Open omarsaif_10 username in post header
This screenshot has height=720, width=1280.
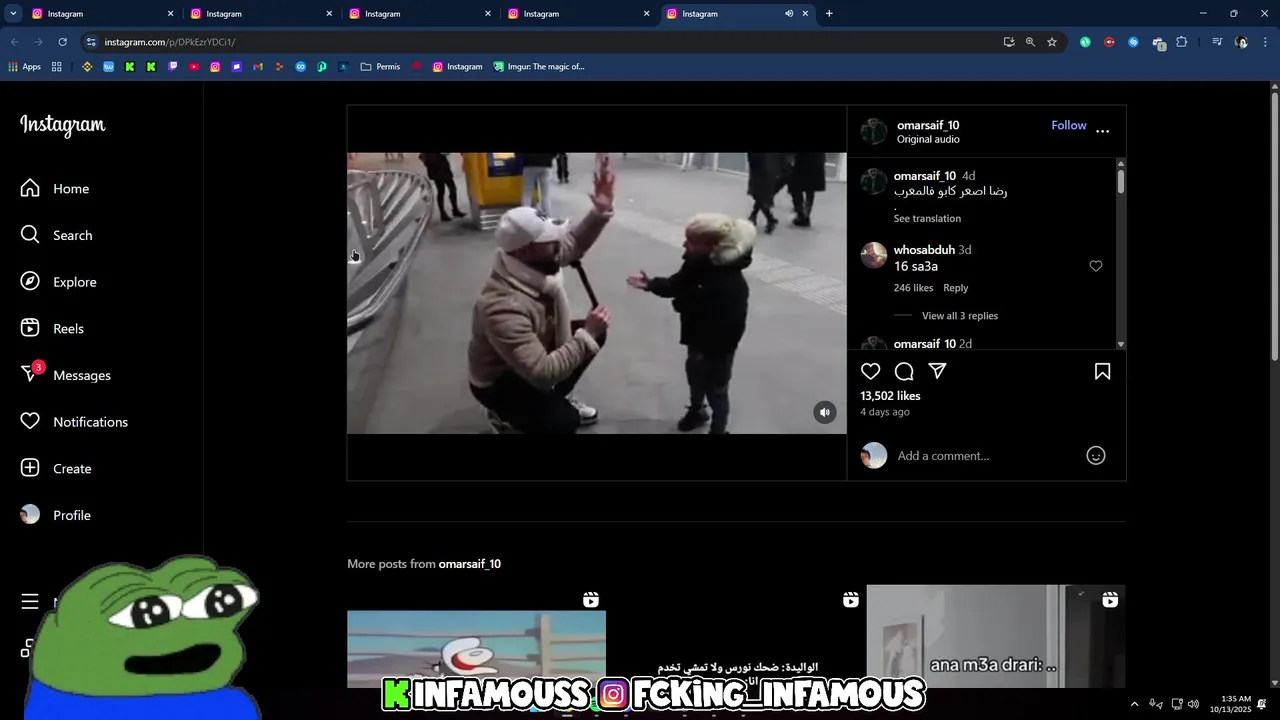[x=928, y=125]
